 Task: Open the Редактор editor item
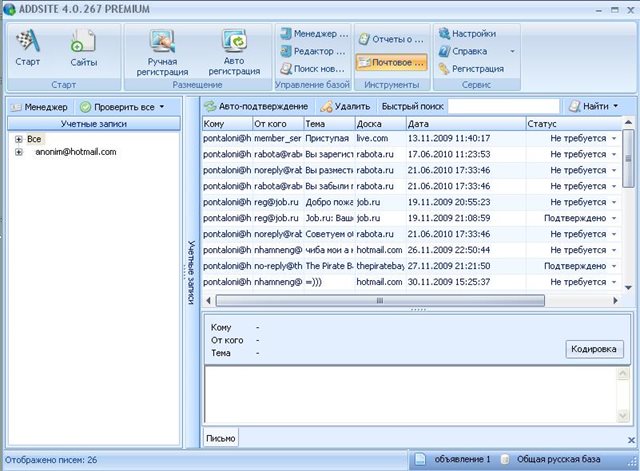tap(313, 51)
